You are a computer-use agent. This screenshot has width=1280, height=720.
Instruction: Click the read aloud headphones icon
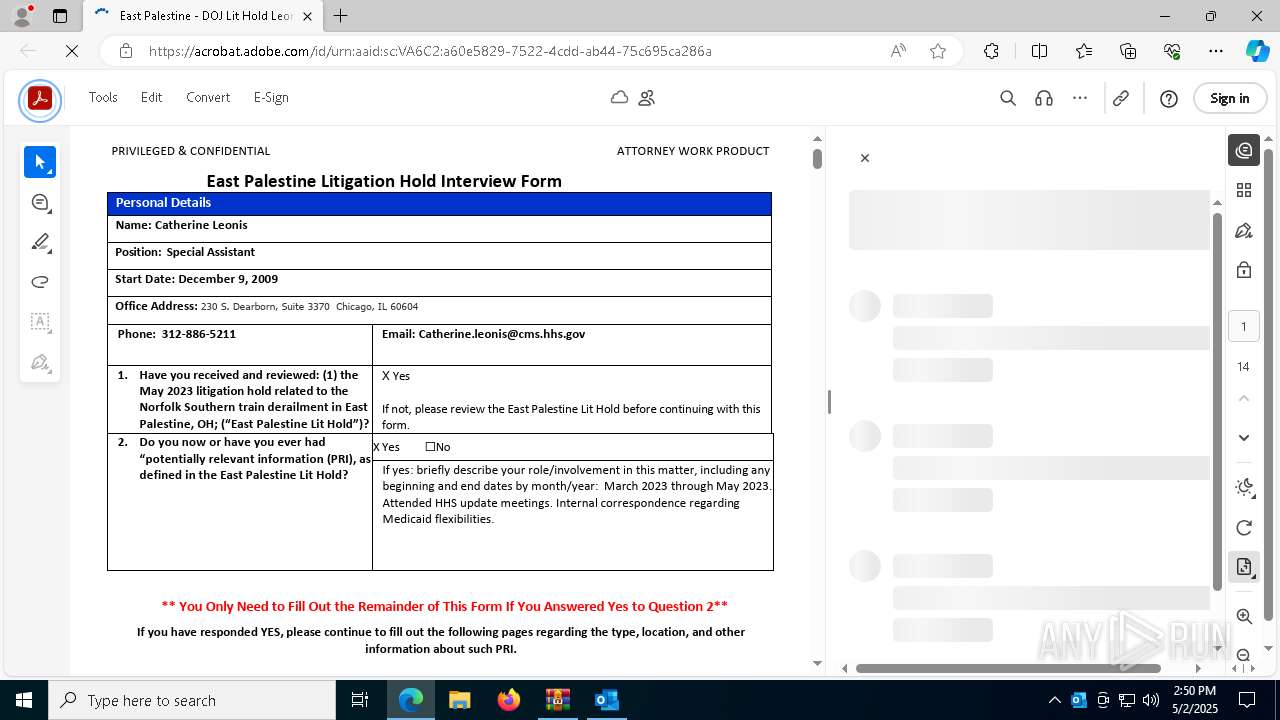[1044, 98]
